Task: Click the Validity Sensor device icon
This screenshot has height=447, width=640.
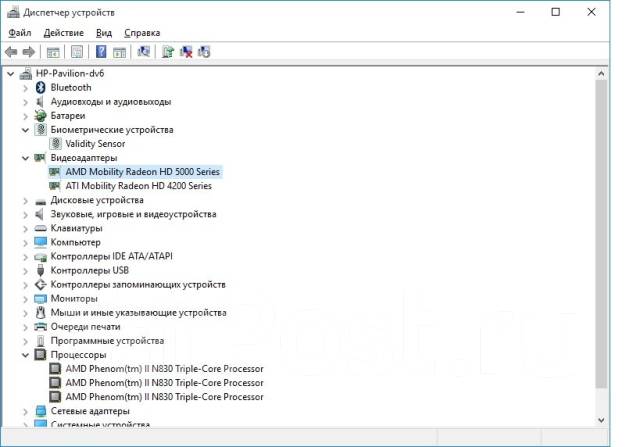Action: 56,144
